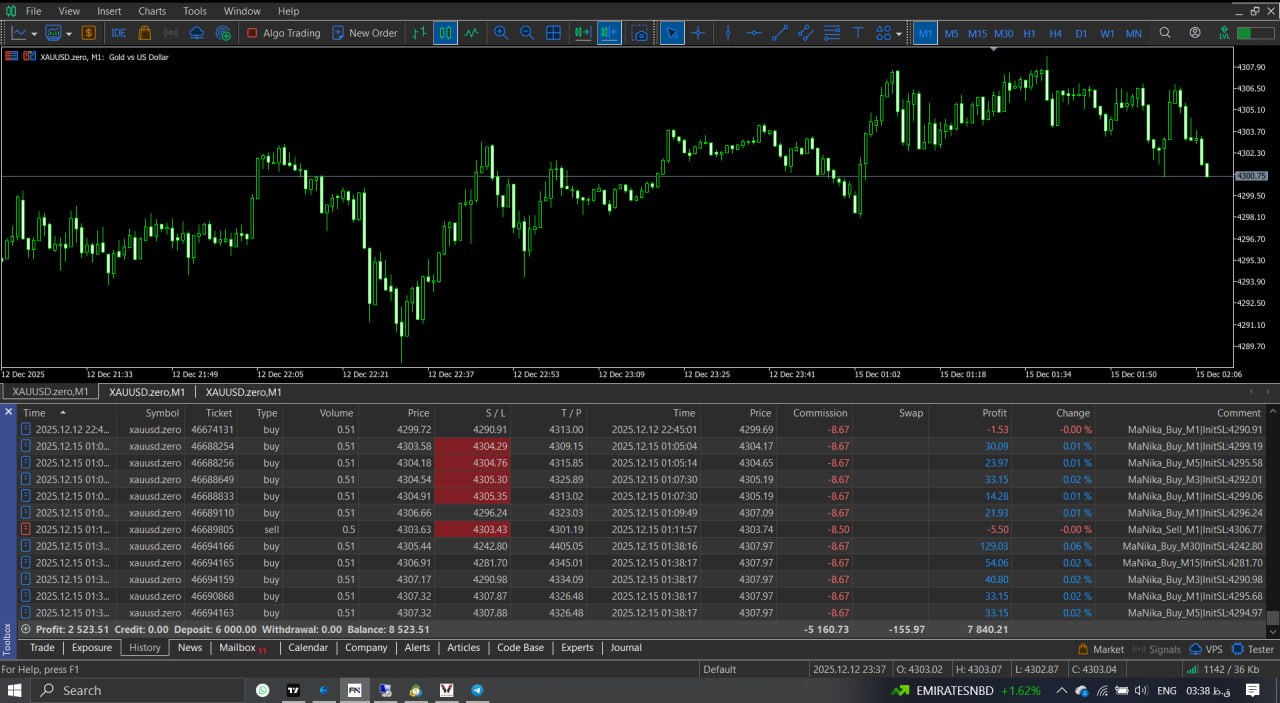Select the trendline drawing tool

pos(780,33)
